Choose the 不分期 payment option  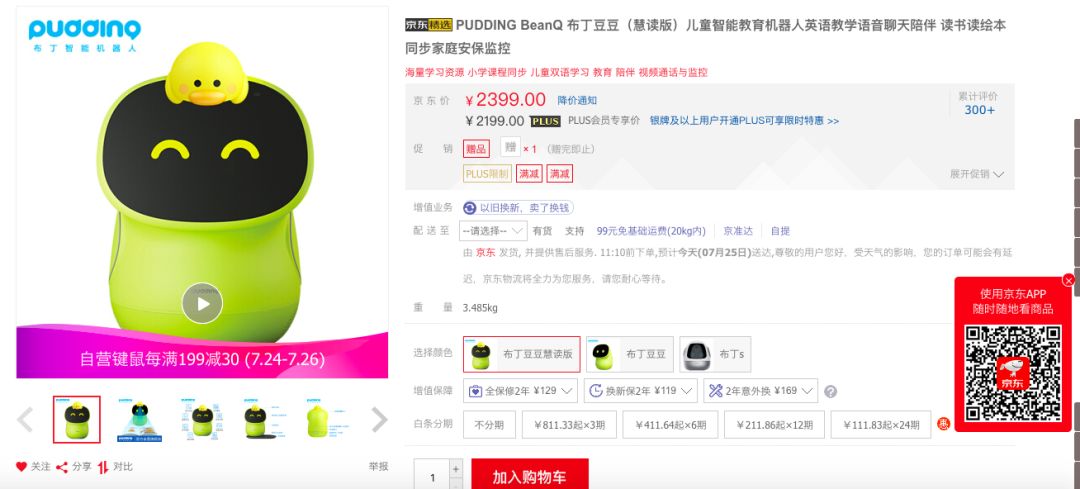[489, 425]
